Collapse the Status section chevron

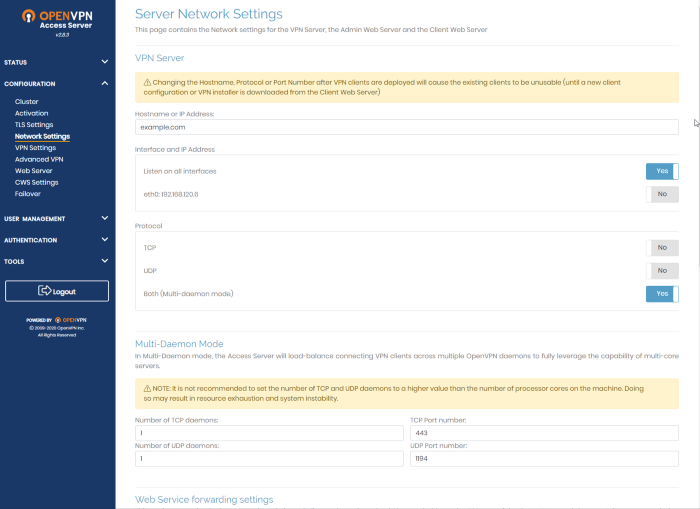pos(104,62)
